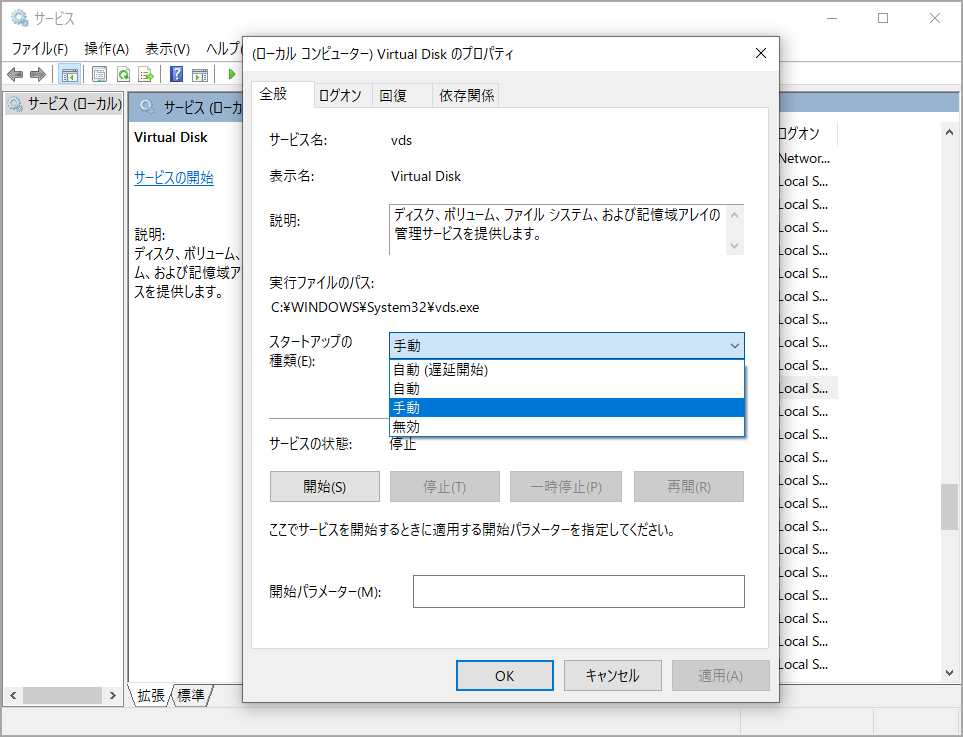The width and height of the screenshot is (963, 737).
Task: Click description box scroll-up arrow
Action: pyautogui.click(x=735, y=215)
